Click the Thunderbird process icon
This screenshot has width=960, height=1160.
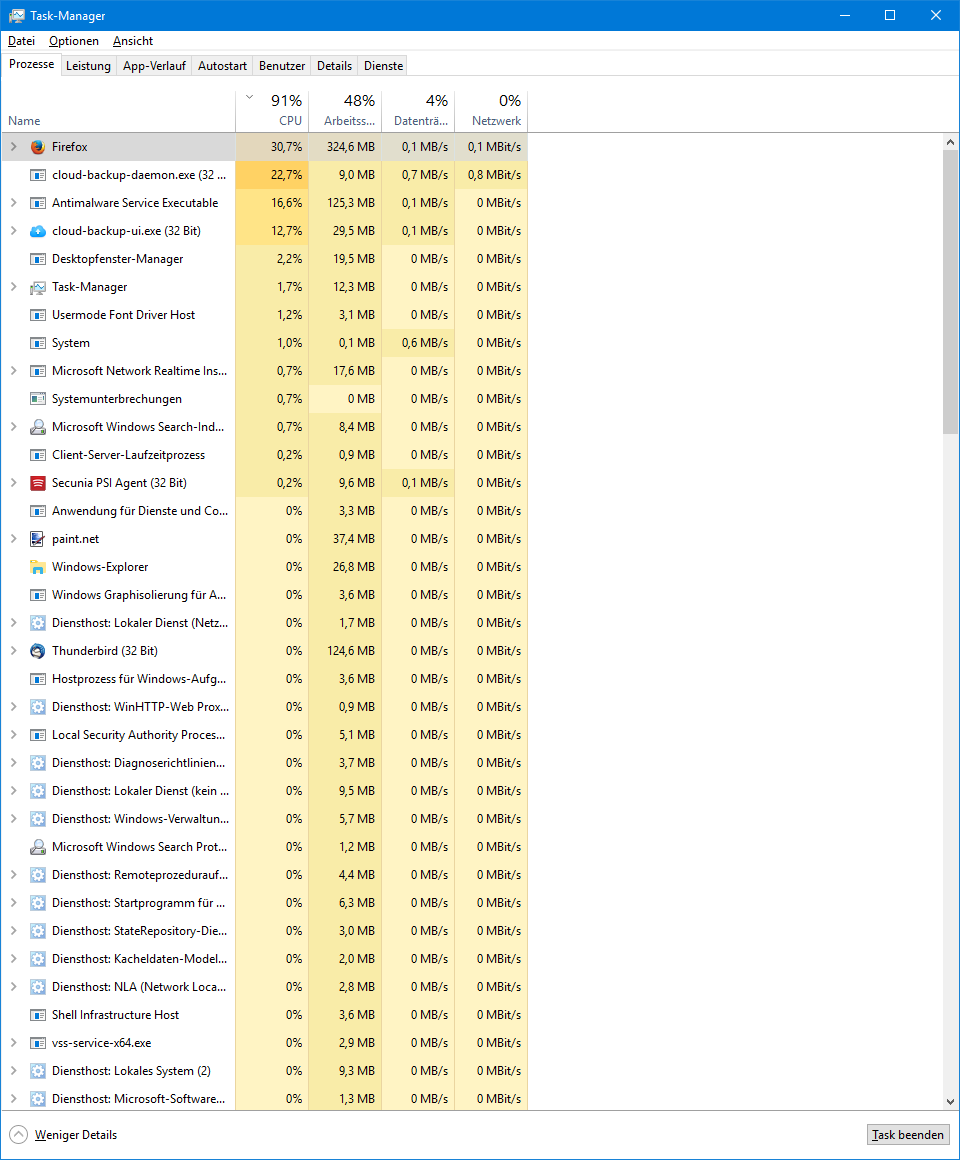pyautogui.click(x=38, y=651)
